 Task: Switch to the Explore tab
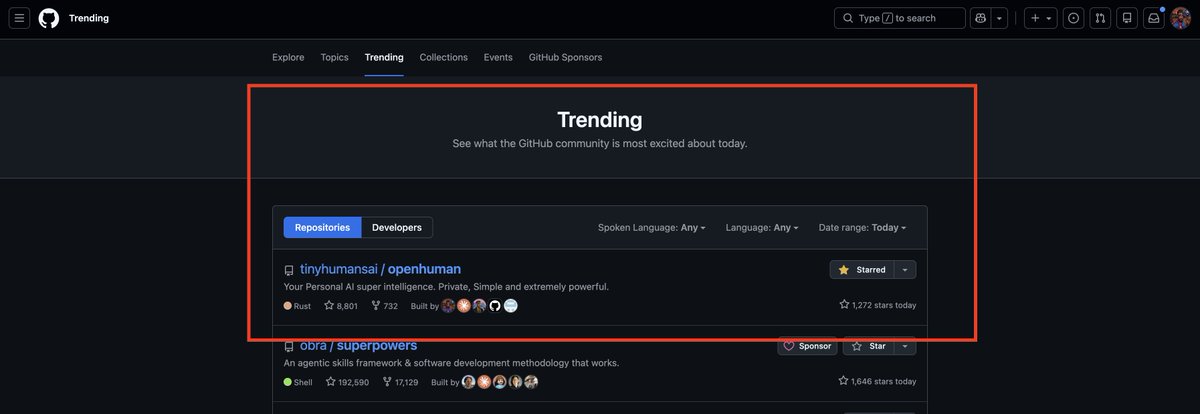point(288,57)
